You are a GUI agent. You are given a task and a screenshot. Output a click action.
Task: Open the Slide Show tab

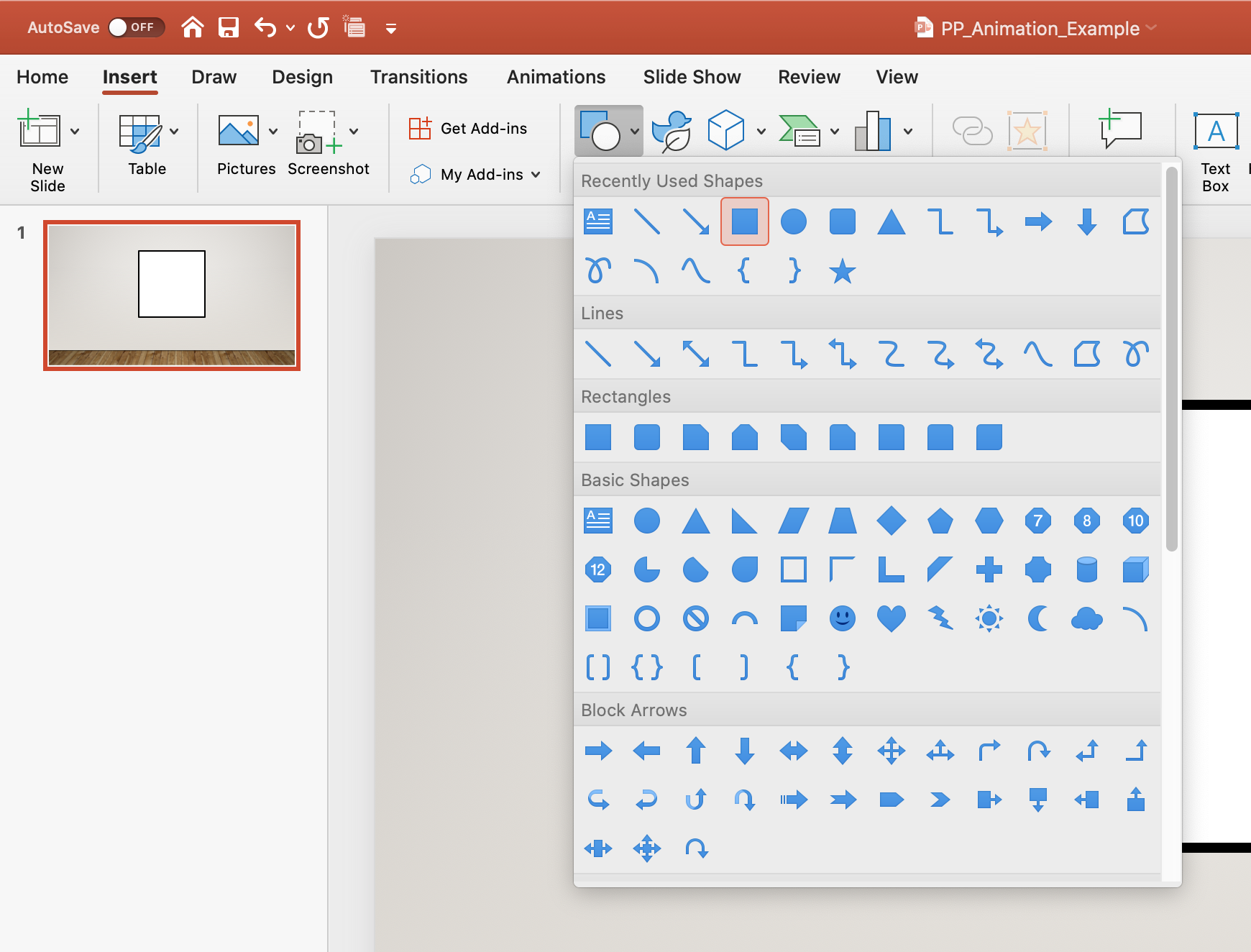coord(692,77)
